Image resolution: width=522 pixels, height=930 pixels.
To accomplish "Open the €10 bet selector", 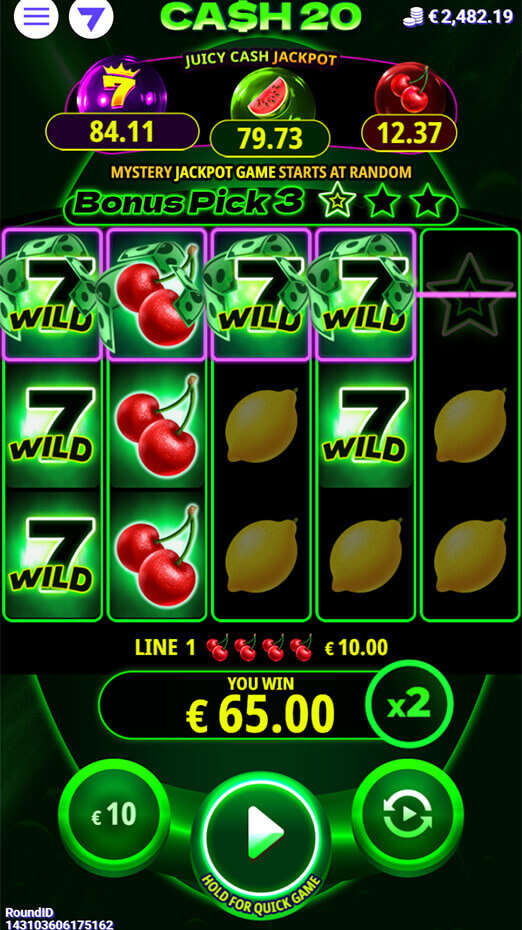I will click(114, 814).
